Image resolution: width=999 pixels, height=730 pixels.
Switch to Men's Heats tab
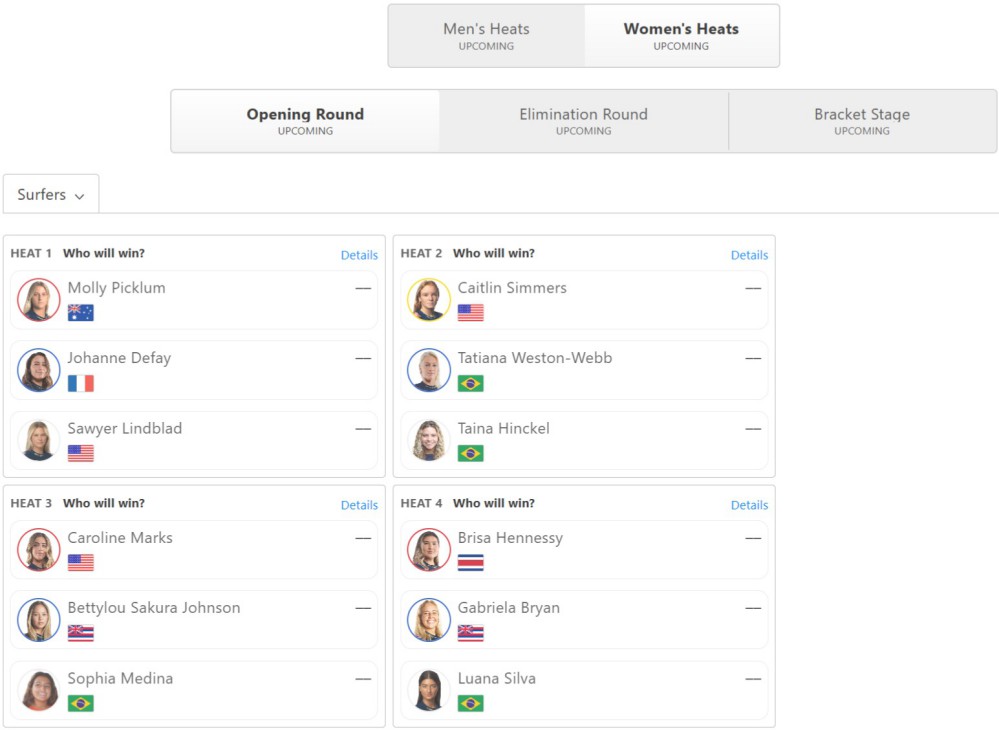click(487, 36)
